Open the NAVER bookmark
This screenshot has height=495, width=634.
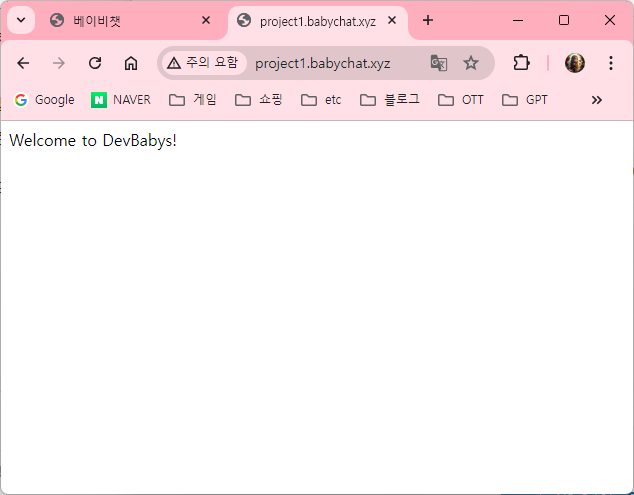(120, 99)
